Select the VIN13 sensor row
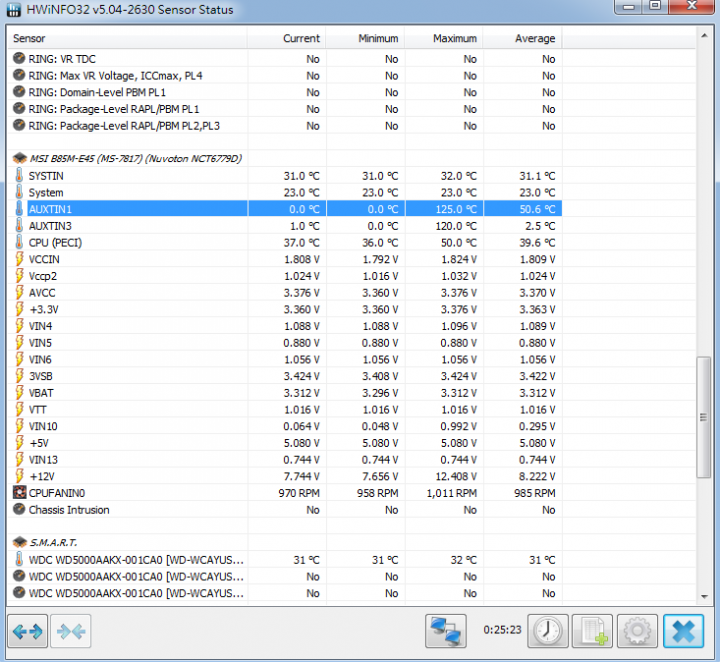Screen dimensions: 720x662 pos(285,460)
